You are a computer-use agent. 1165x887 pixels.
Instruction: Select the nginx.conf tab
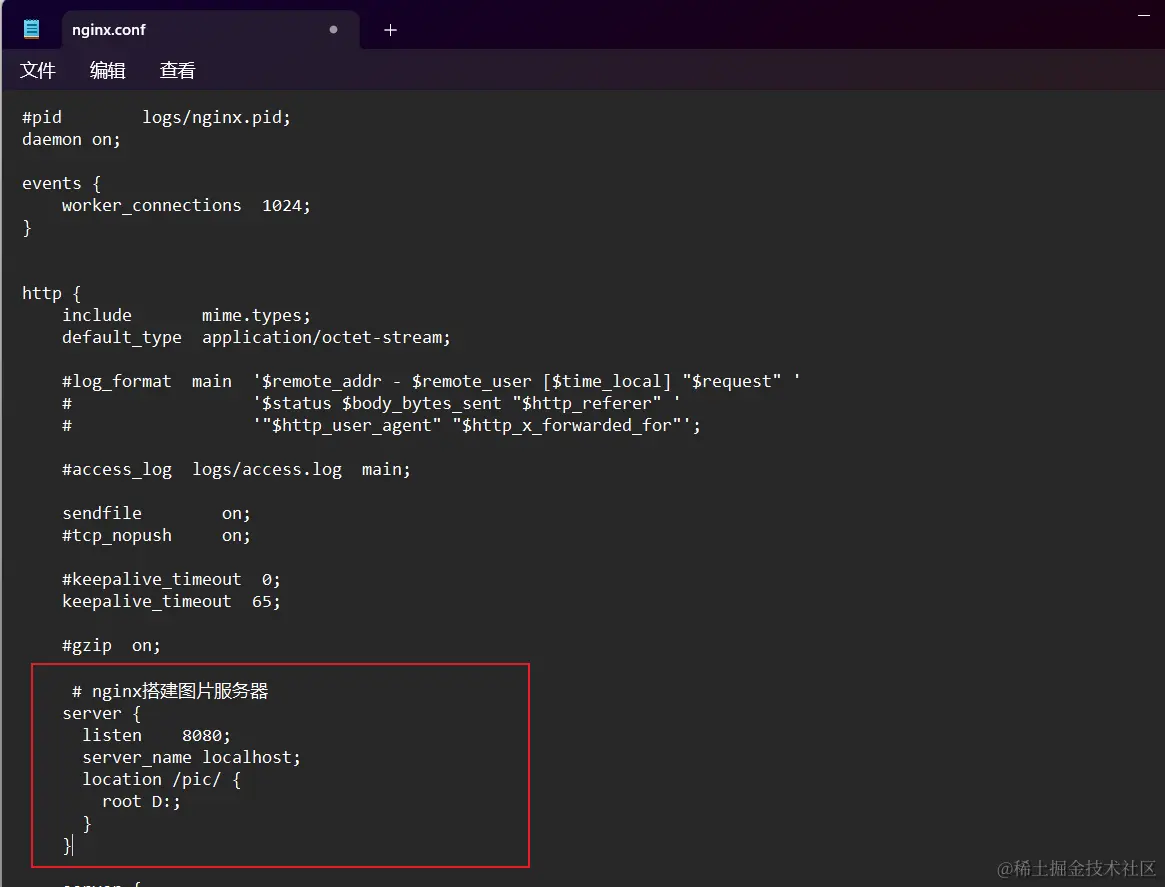[x=211, y=30]
